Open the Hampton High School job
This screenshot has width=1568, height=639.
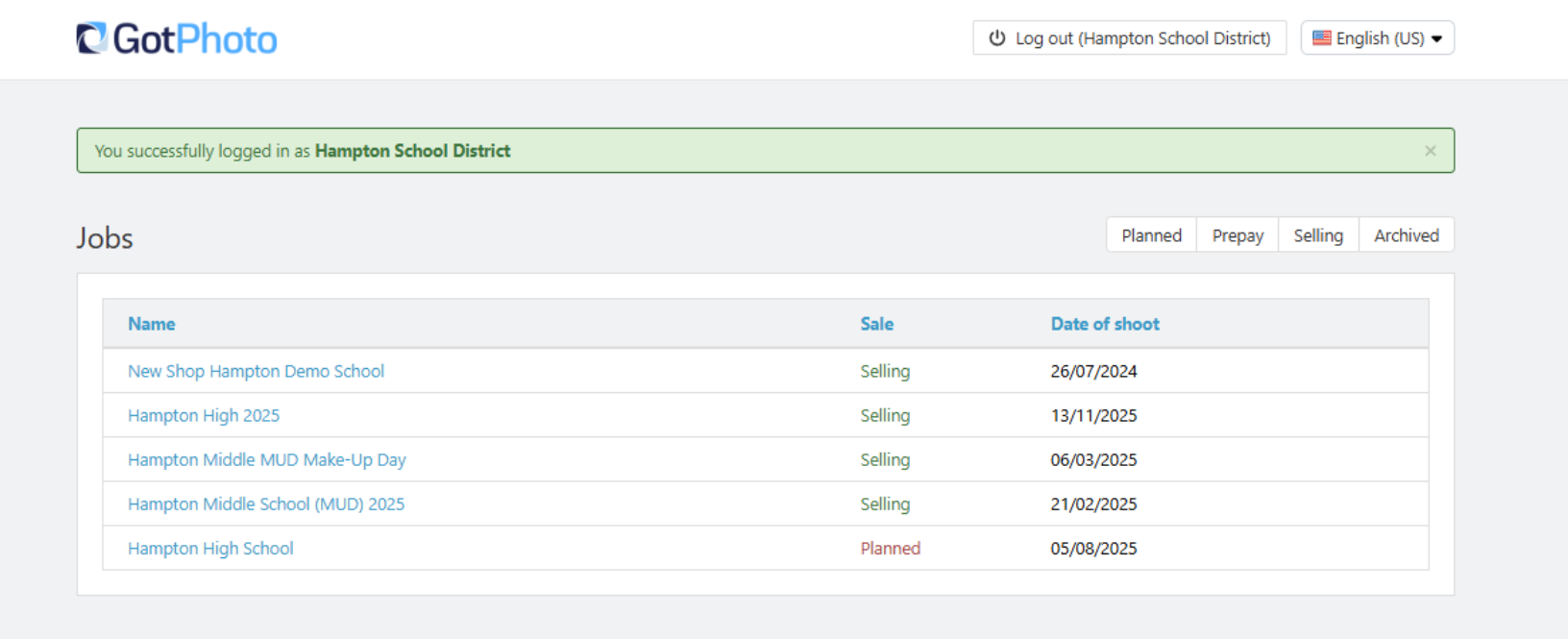point(210,548)
